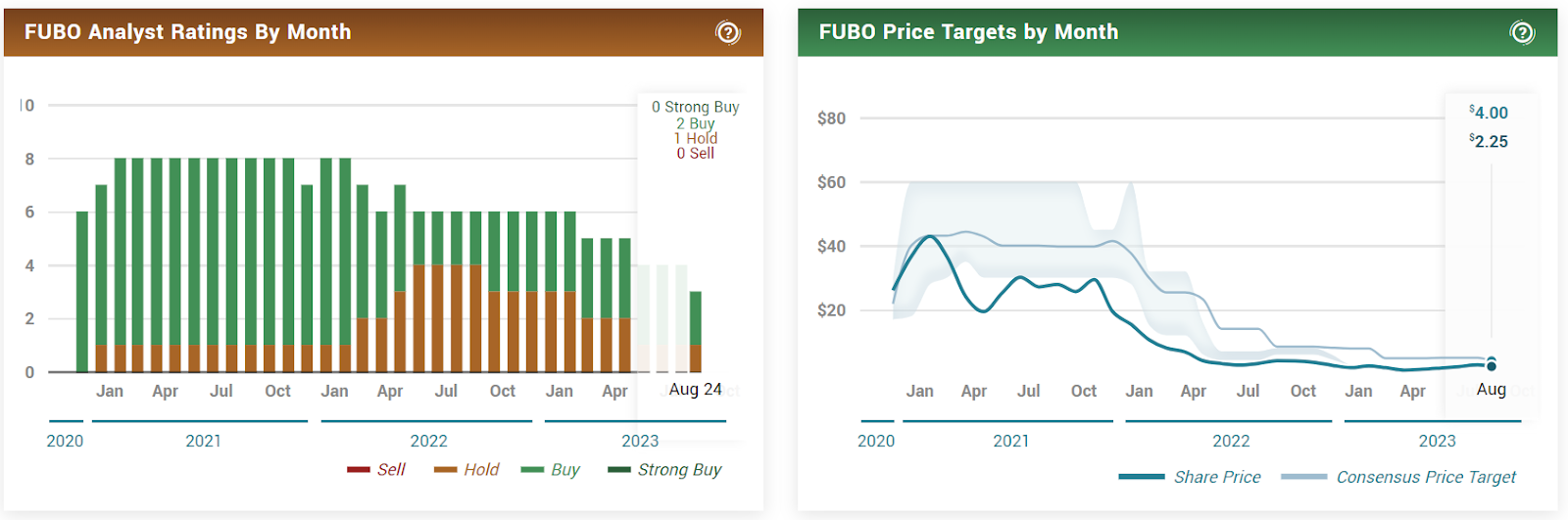Click 2023 year label under ratings chart
Viewport: 1568px width, 520px height.
[x=640, y=441]
